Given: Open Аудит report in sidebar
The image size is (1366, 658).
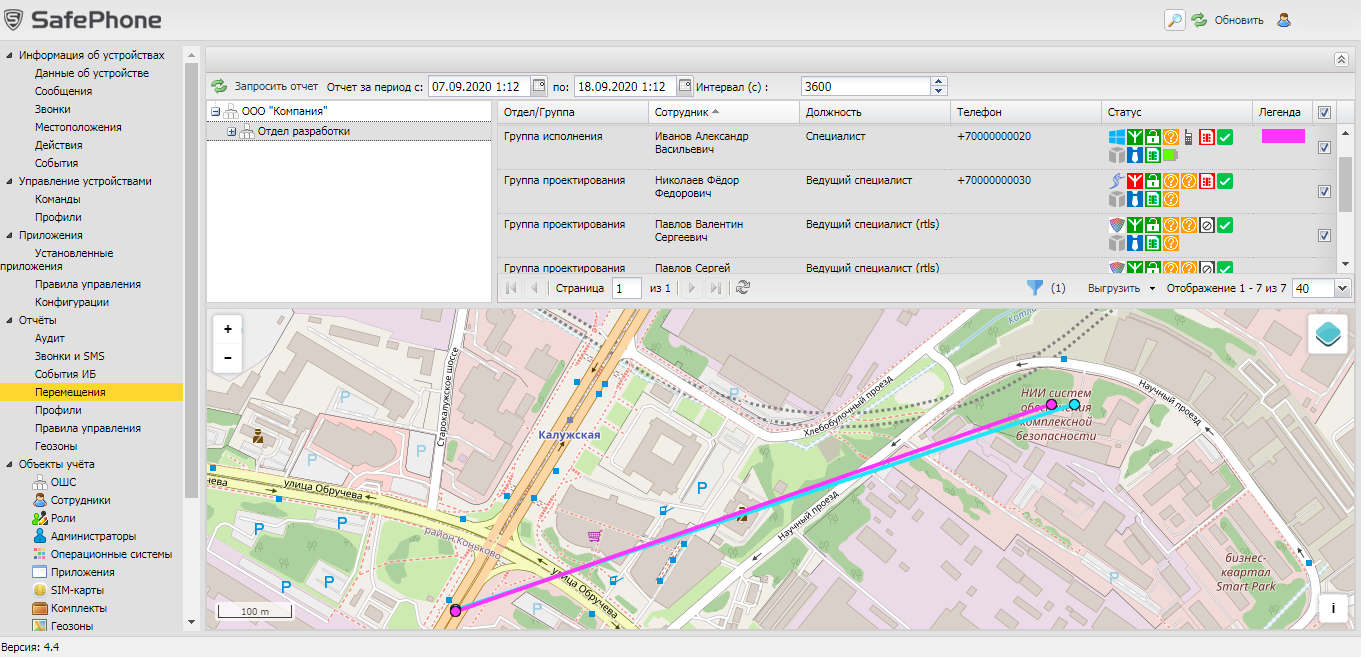Looking at the screenshot, I should (x=49, y=338).
